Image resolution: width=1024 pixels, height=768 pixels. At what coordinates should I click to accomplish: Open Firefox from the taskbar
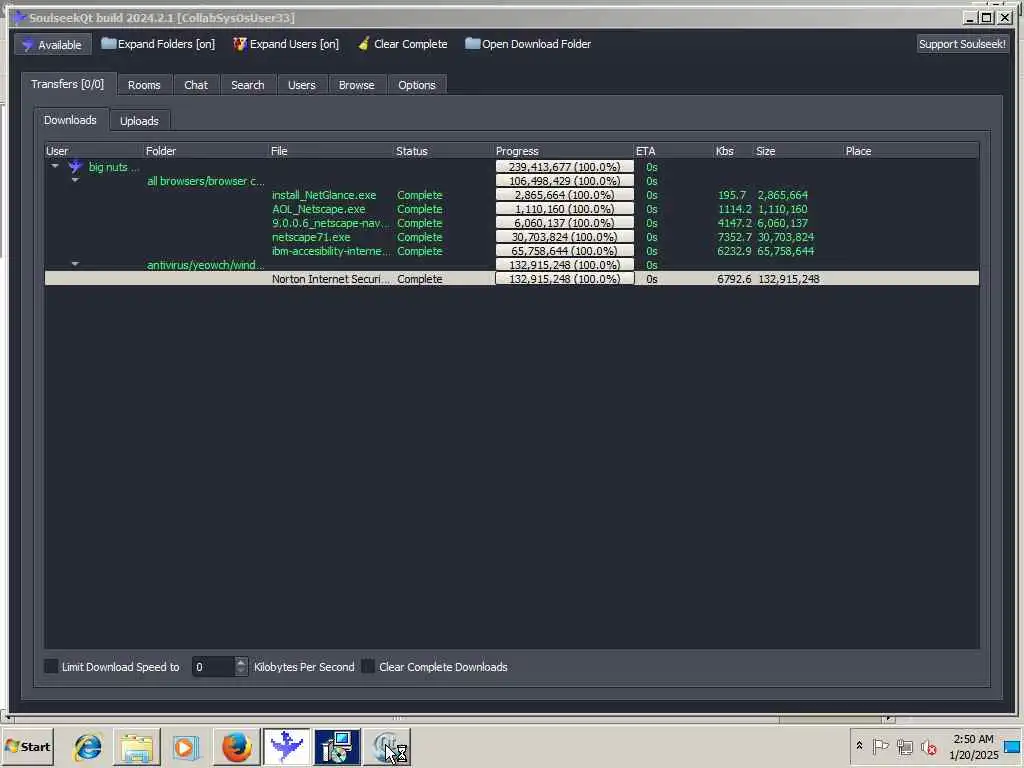236,747
